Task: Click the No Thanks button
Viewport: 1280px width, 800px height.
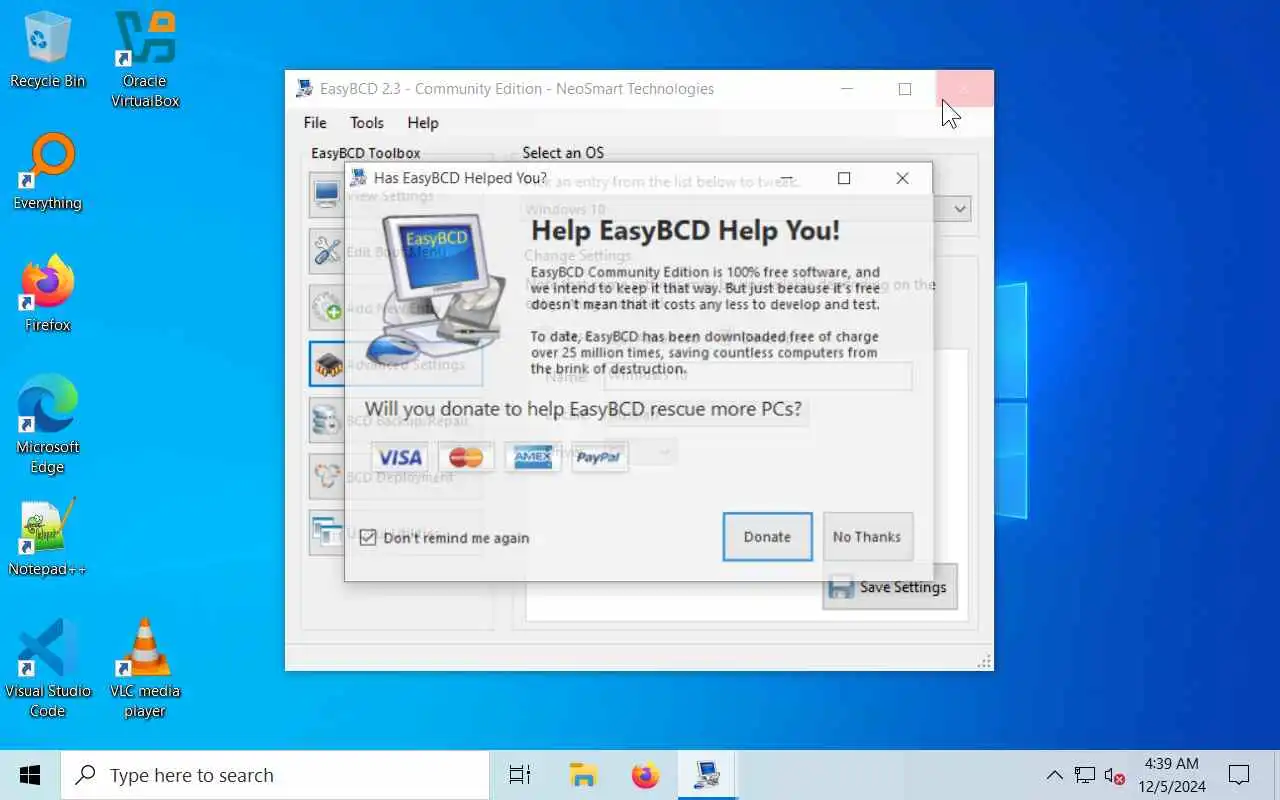Action: click(x=867, y=537)
